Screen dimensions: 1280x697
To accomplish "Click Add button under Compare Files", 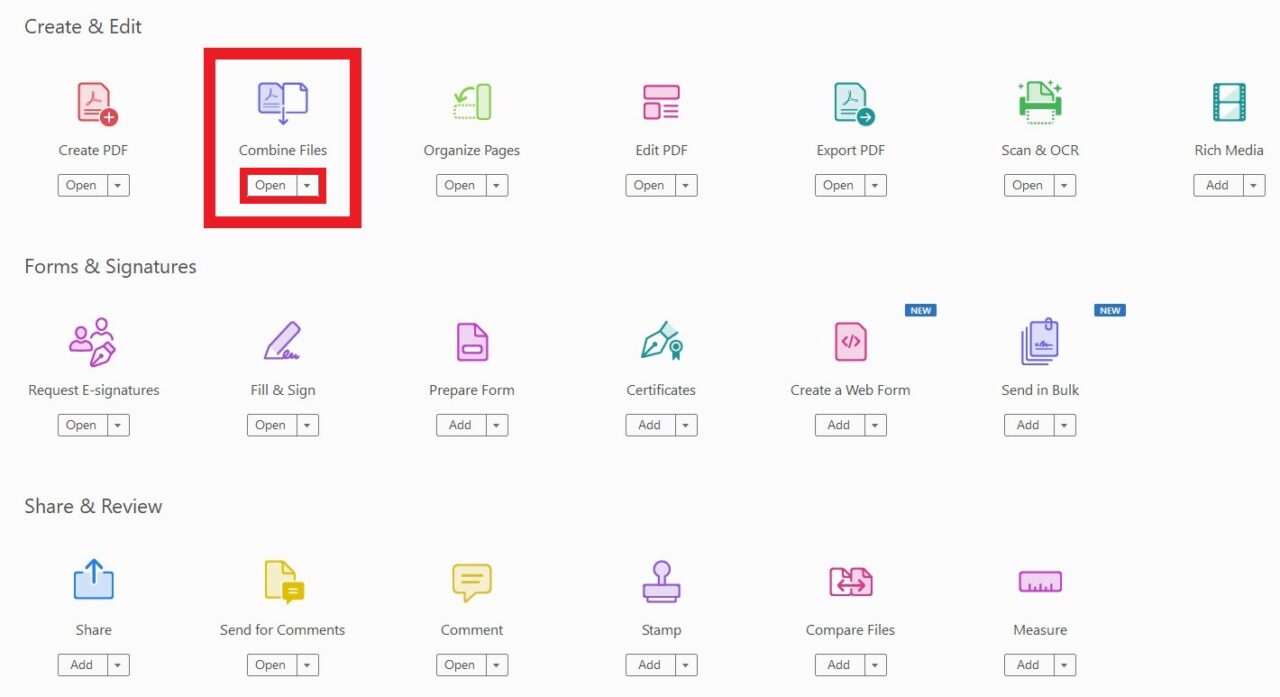I will (x=839, y=665).
